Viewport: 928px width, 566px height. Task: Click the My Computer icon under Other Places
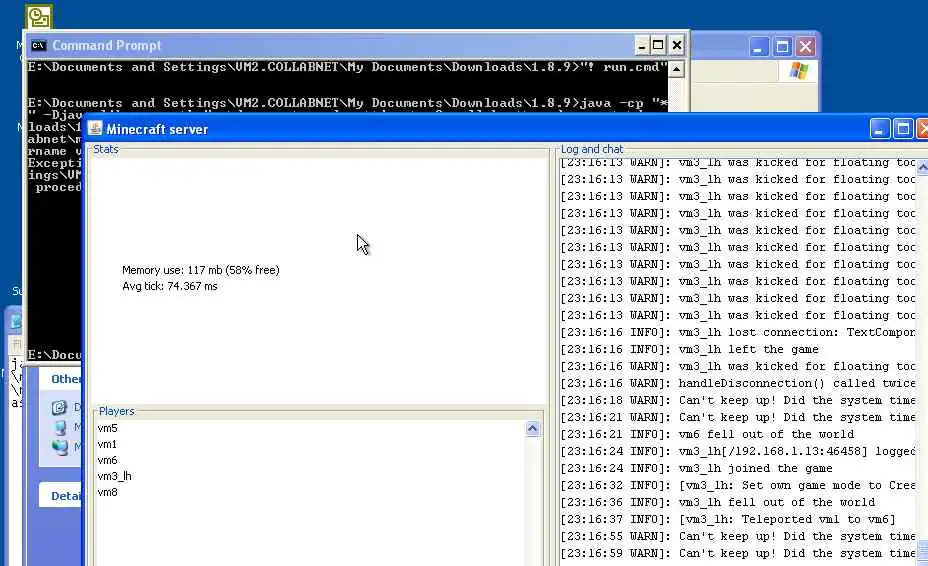coord(60,427)
